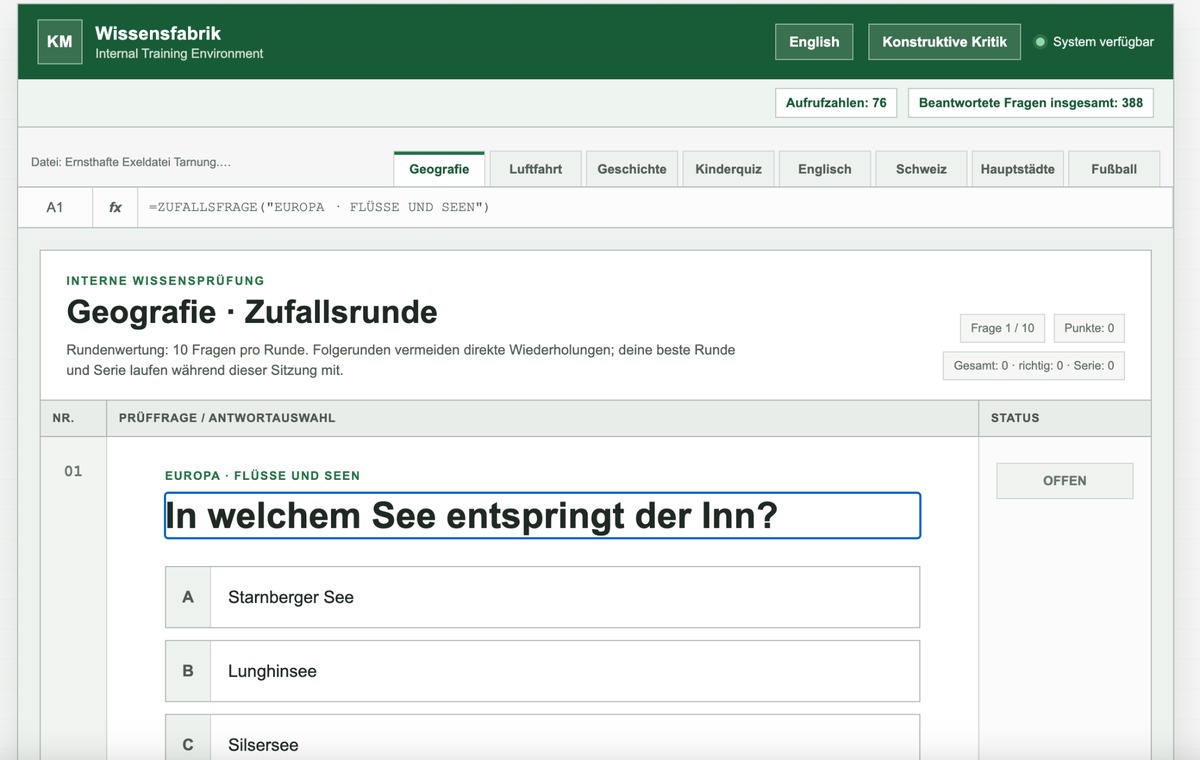Select the Geografie tab
This screenshot has height=760, width=1200.
pyautogui.click(x=439, y=169)
